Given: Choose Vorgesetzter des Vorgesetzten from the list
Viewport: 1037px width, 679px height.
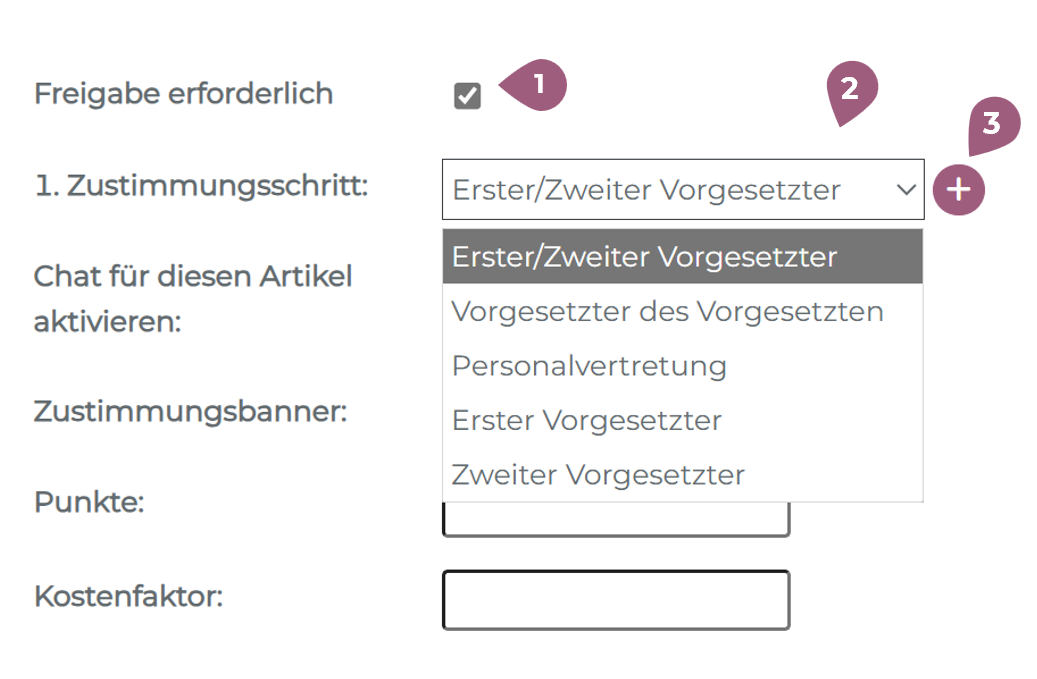Looking at the screenshot, I should point(667,312).
